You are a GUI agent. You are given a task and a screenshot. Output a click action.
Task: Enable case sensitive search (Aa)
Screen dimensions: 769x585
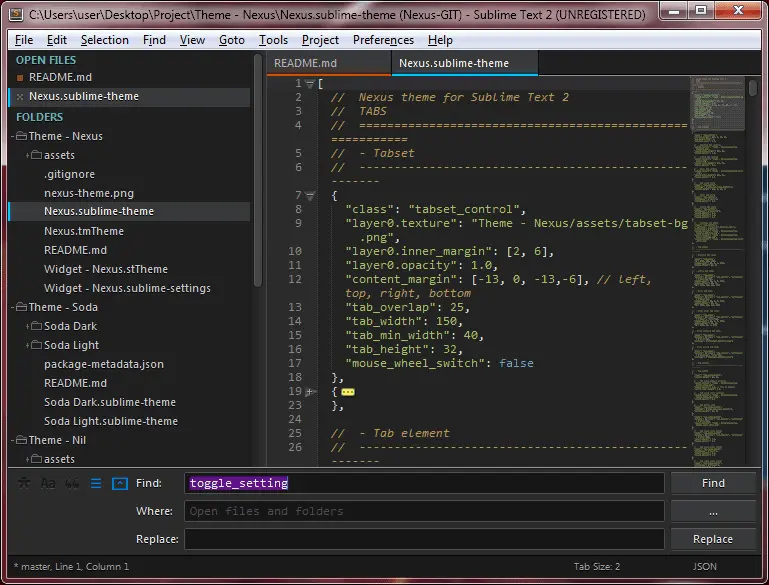[48, 483]
